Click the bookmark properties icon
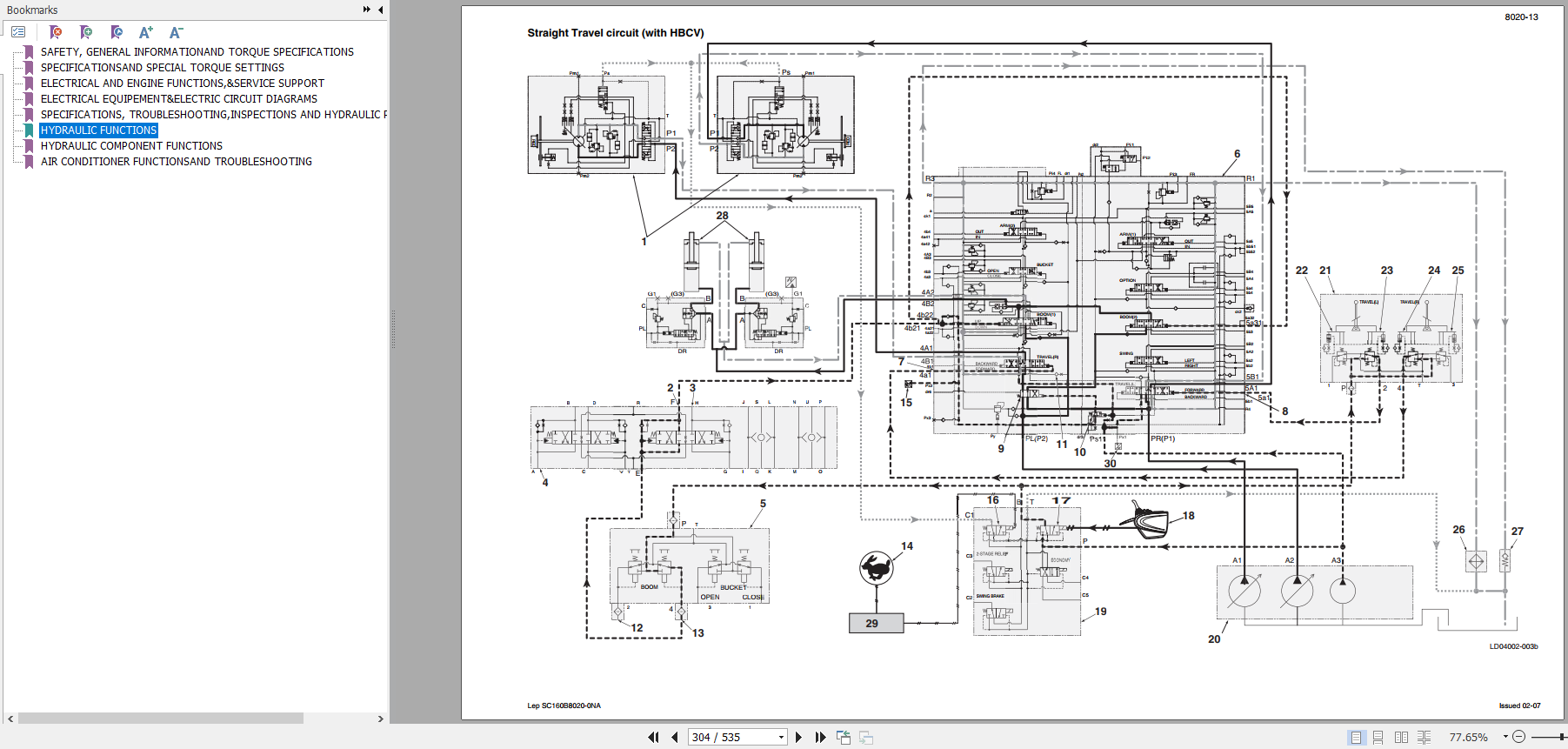 (117, 32)
